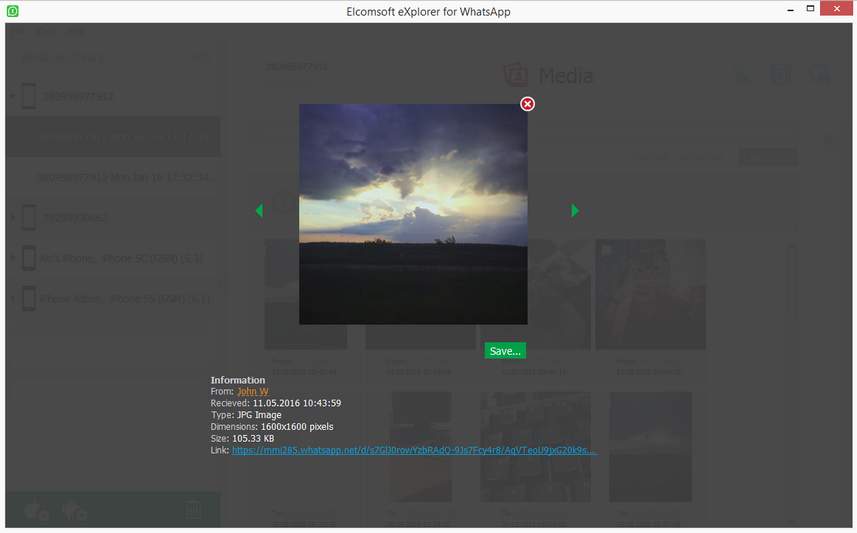The width and height of the screenshot is (857, 533).
Task: Collapse the 380958977912 device node
Action: (x=13, y=96)
